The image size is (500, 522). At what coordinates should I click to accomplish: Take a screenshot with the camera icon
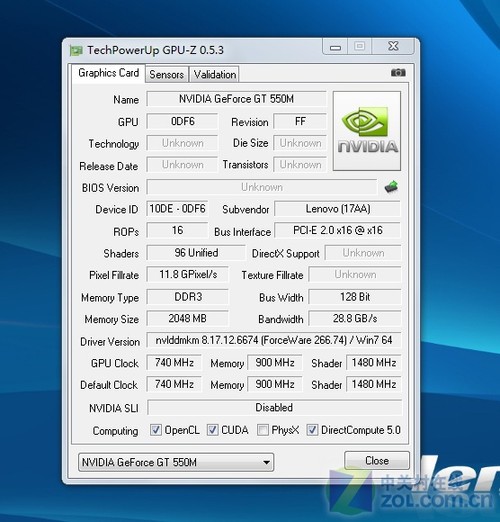coord(398,72)
